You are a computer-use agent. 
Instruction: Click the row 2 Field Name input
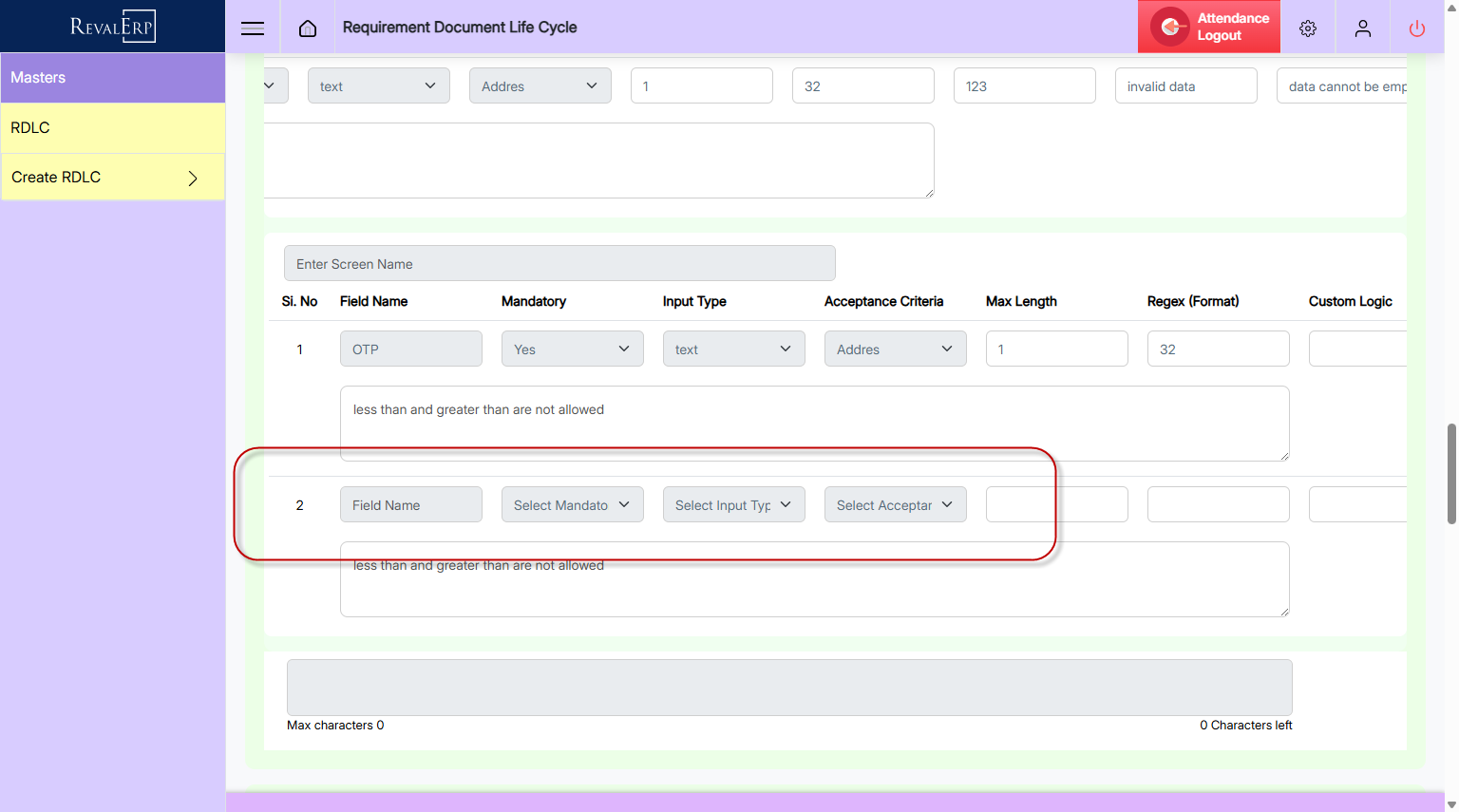coord(410,505)
